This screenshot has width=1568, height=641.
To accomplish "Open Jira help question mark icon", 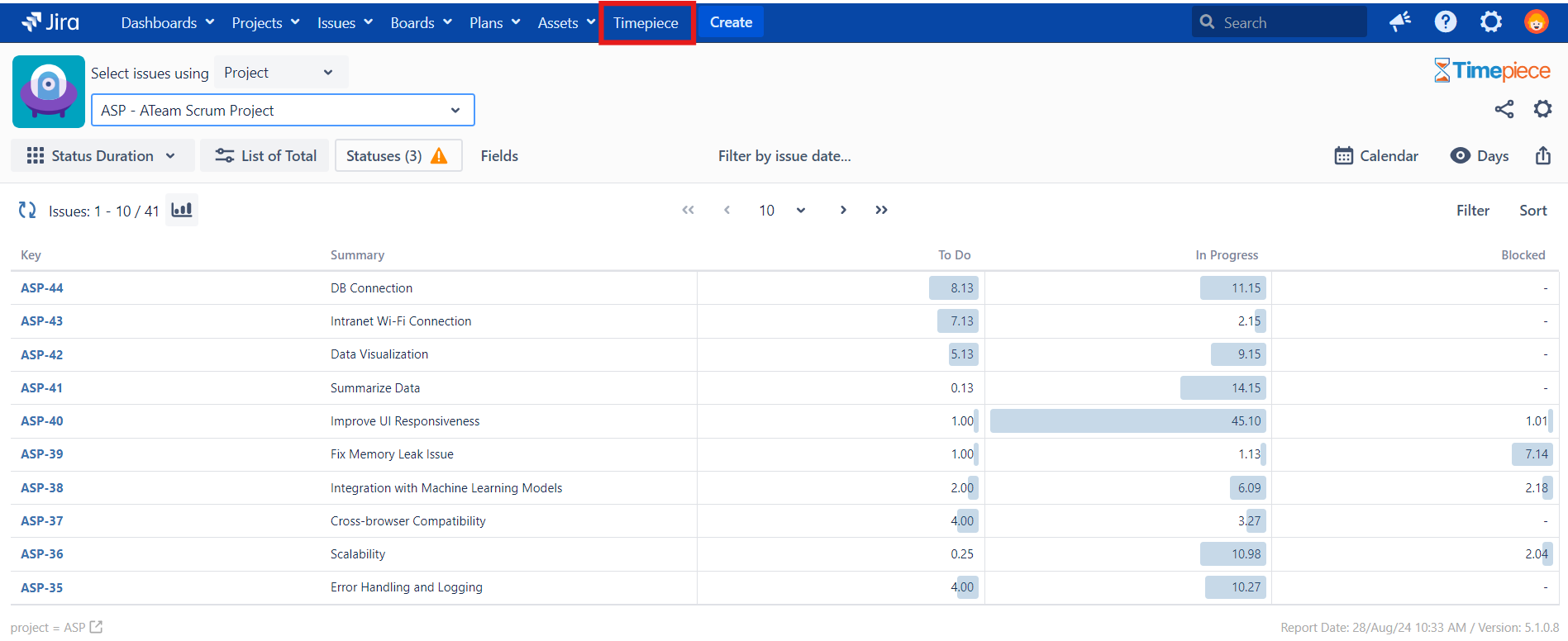I will (x=1445, y=22).
